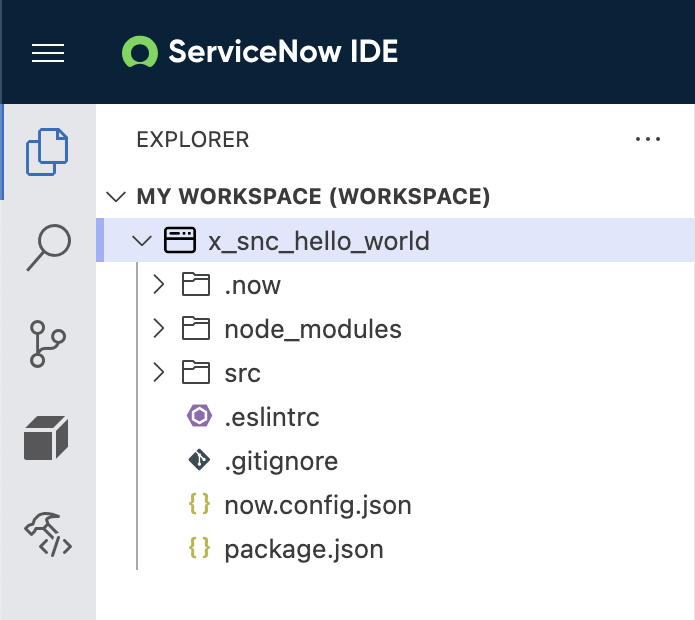The image size is (695, 620).
Task: Click the node_modules folder icon
Action: coord(196,328)
